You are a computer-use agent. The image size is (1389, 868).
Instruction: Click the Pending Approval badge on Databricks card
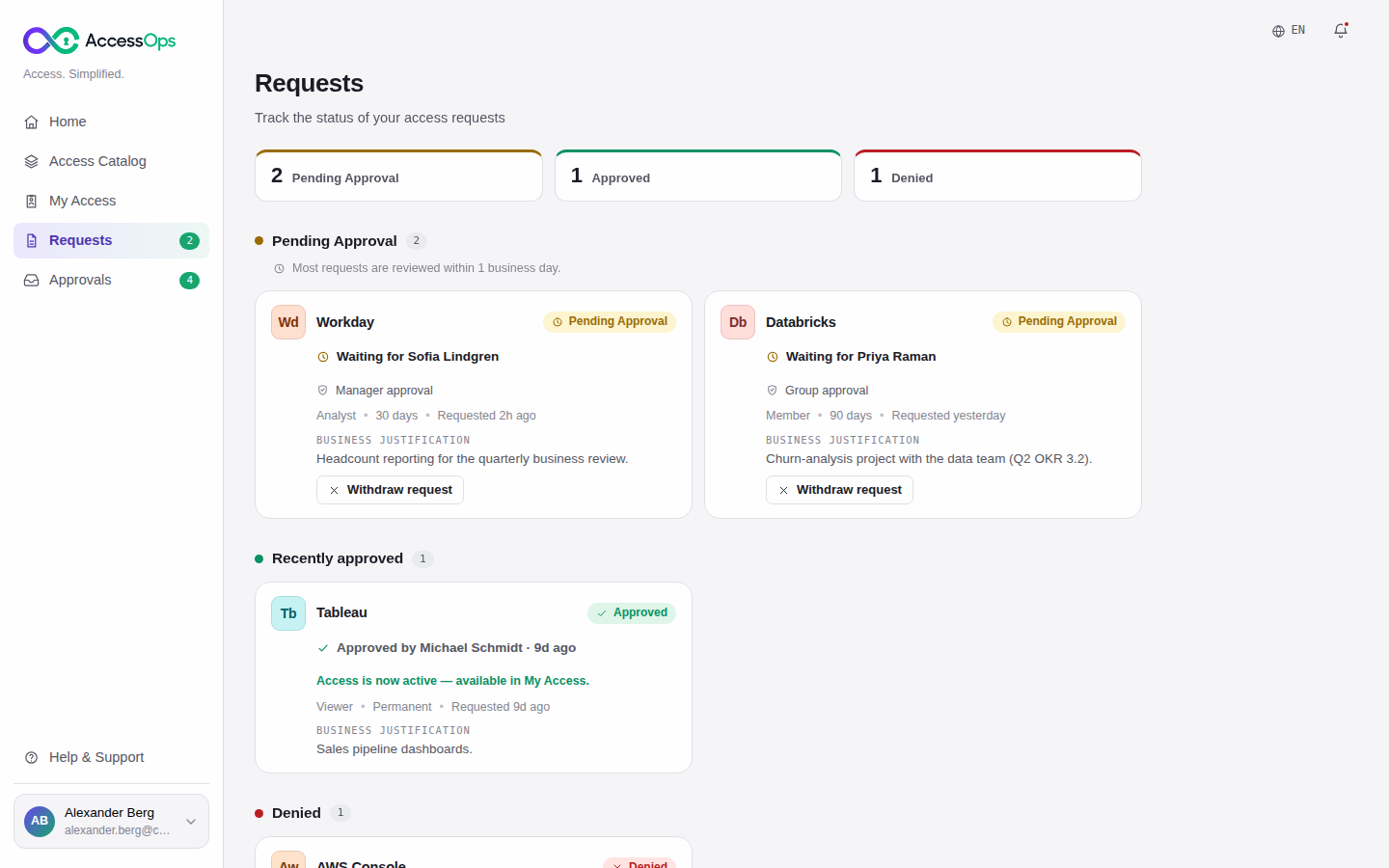[x=1059, y=321]
